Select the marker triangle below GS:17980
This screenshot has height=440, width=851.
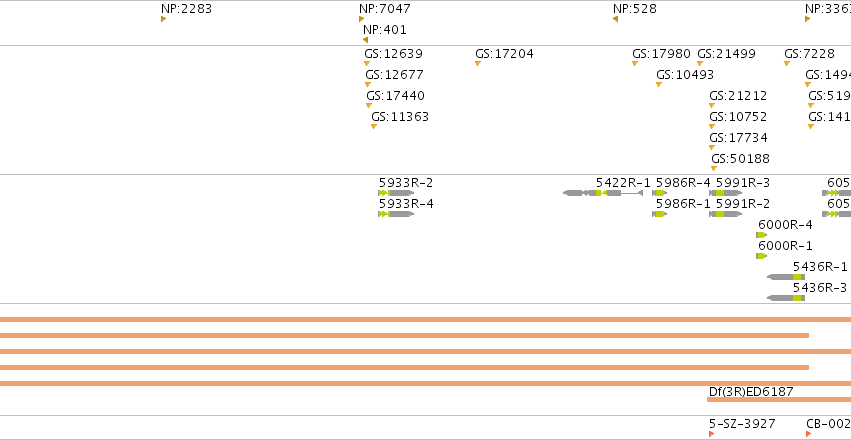pos(635,63)
